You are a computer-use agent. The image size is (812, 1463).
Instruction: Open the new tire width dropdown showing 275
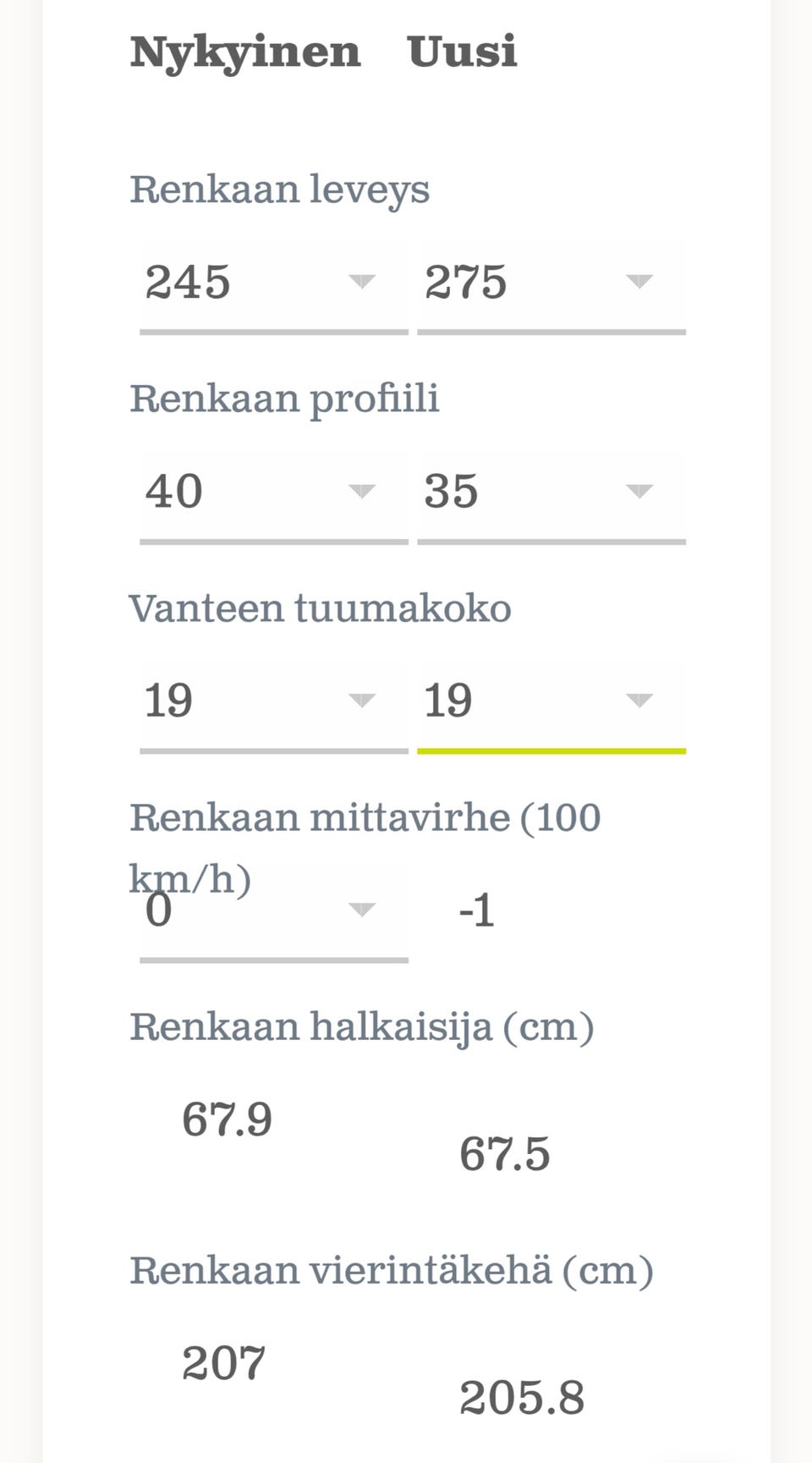coord(550,282)
